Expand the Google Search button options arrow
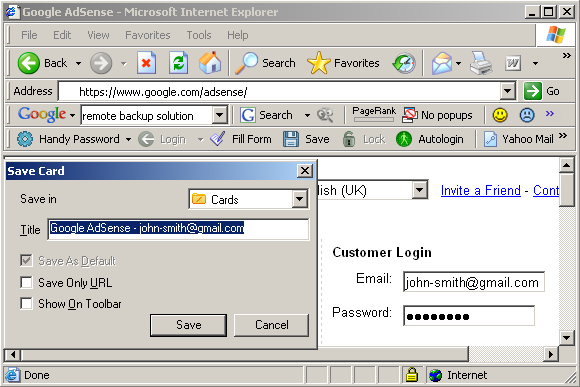The image size is (580, 387). [307, 115]
